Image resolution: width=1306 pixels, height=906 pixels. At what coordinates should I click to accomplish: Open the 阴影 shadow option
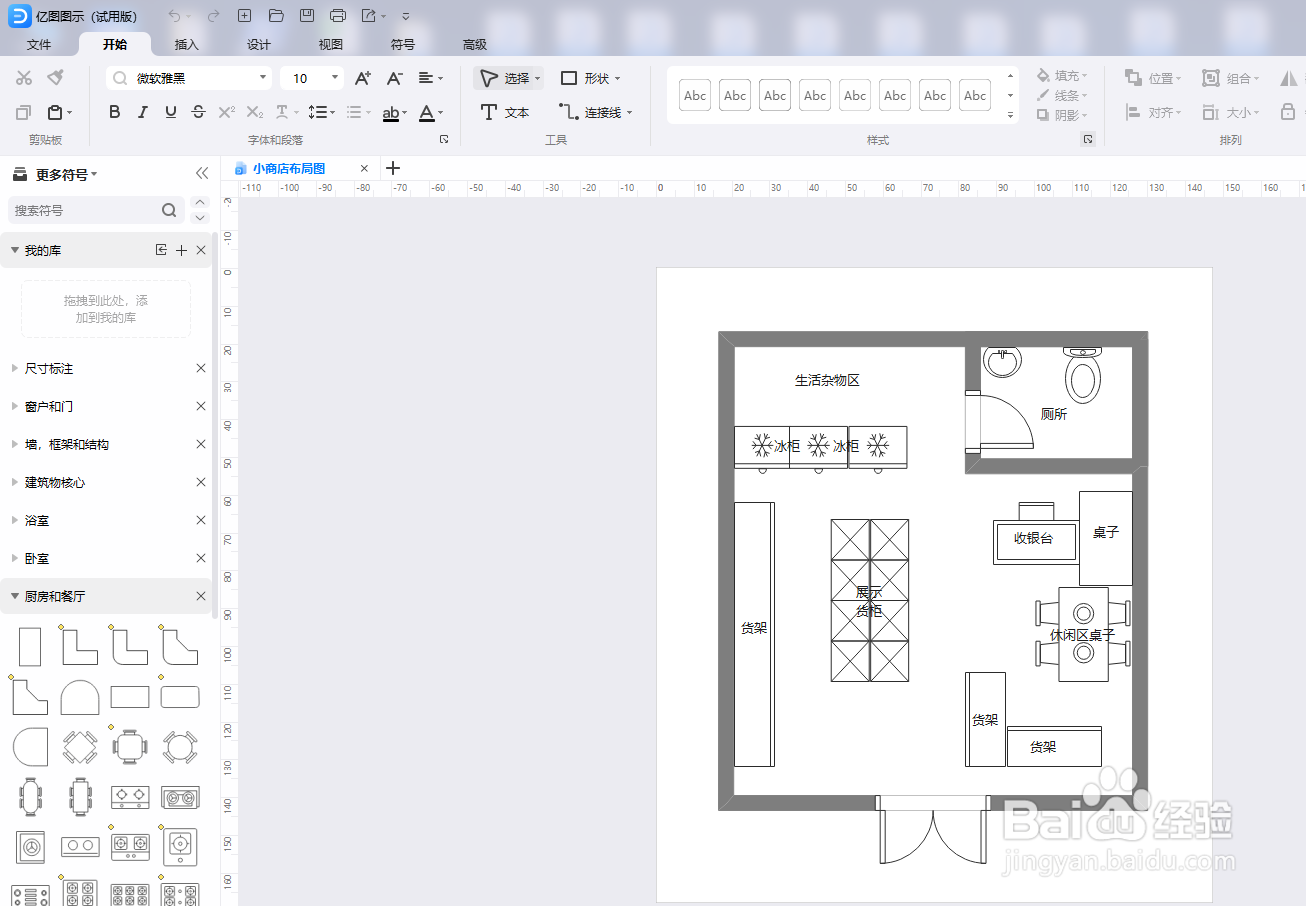(1061, 115)
